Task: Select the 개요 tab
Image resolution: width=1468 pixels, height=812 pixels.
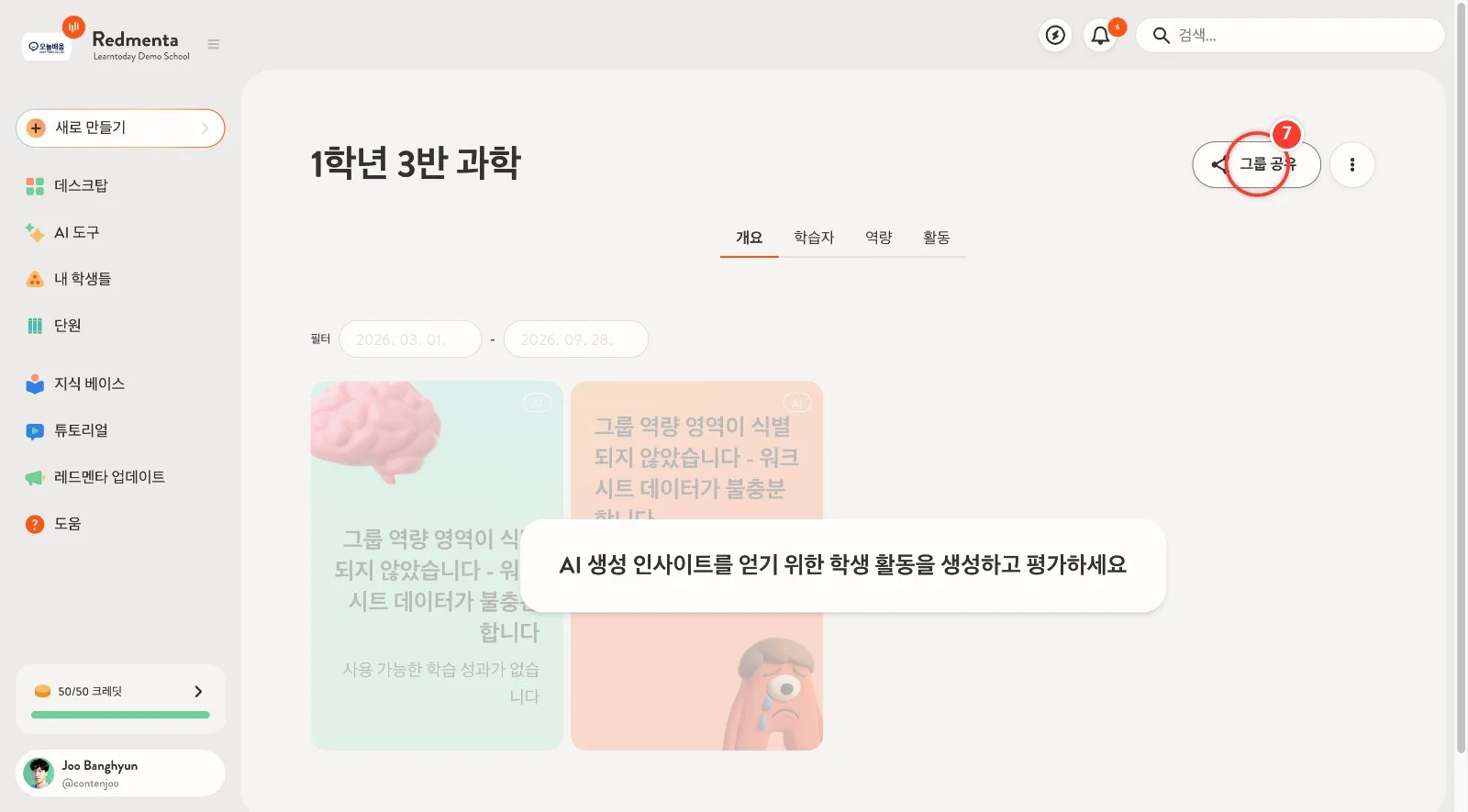Action: [x=750, y=238]
